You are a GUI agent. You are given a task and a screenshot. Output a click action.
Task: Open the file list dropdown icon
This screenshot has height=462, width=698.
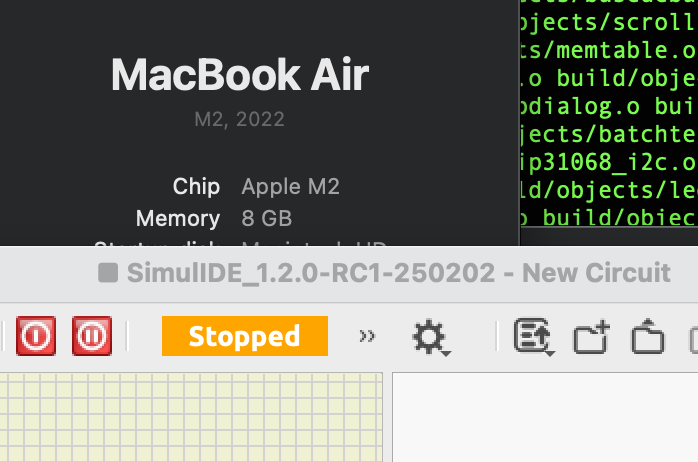coord(534,337)
